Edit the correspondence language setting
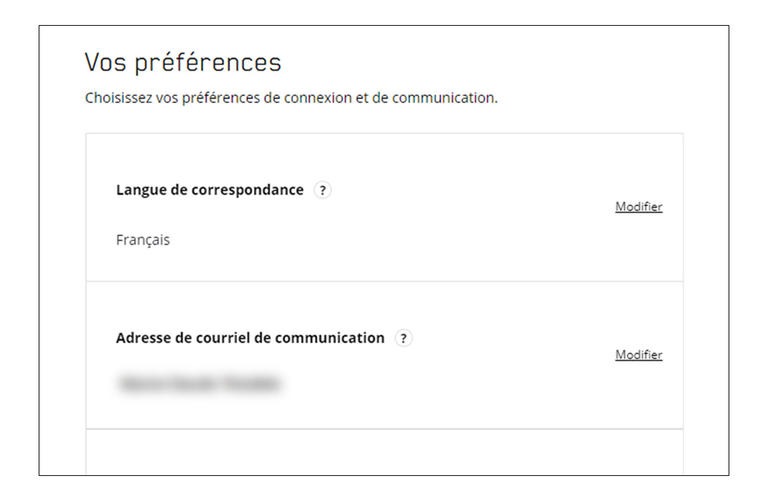The width and height of the screenshot is (768, 501). 639,207
